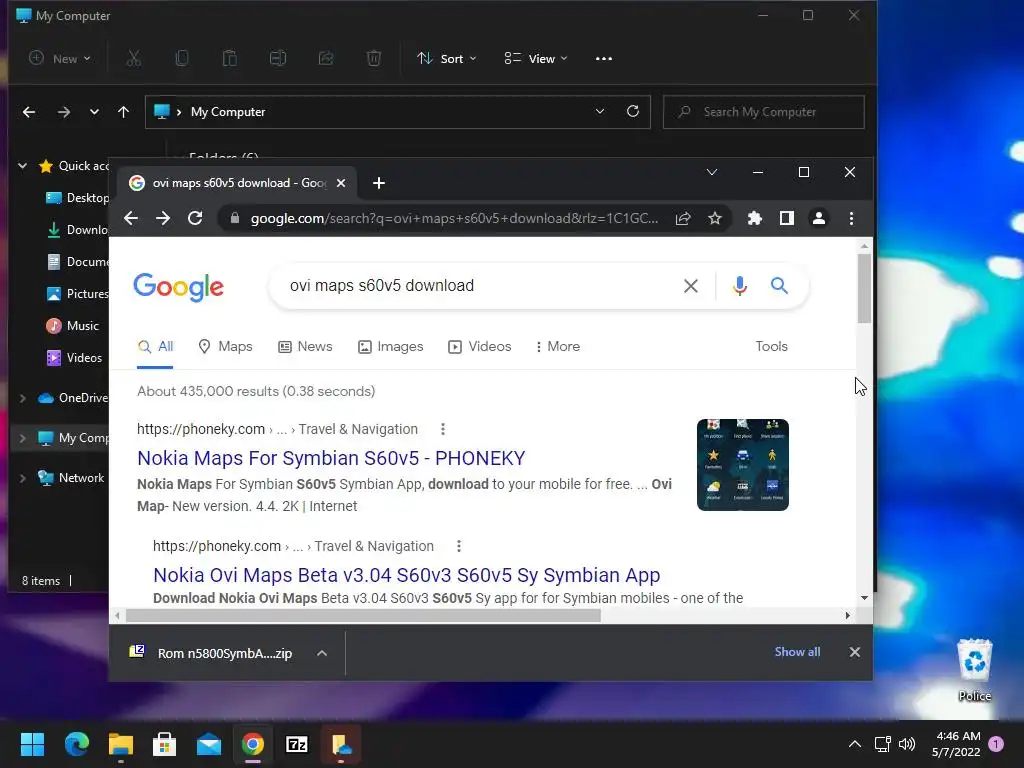Open Microsoft Store from taskbar

(165, 744)
